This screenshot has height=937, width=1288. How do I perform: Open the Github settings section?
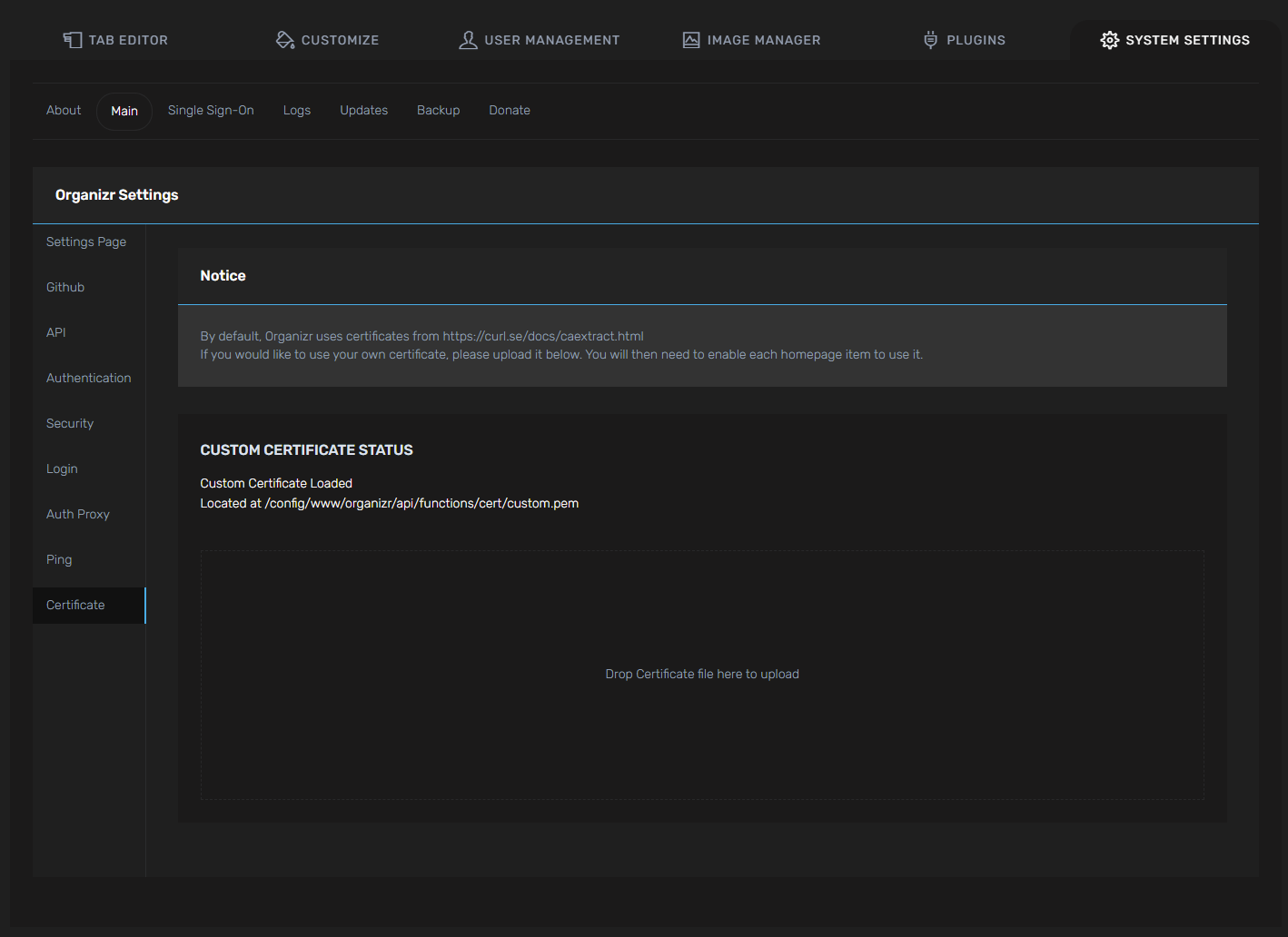coord(64,287)
